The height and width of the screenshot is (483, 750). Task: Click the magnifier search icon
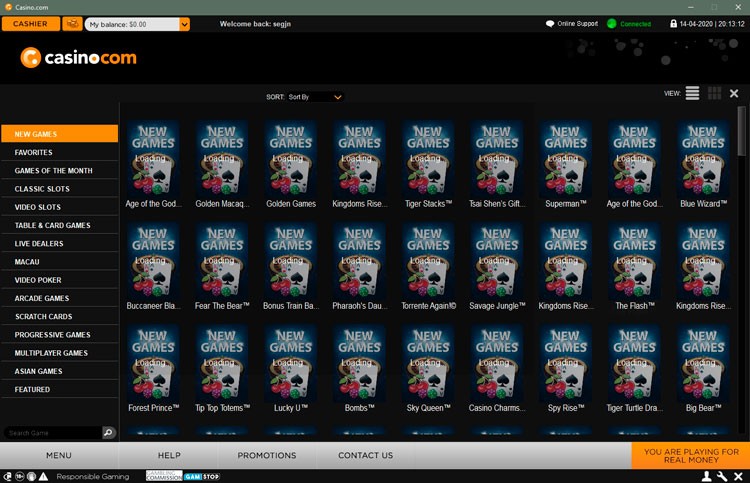tap(109, 432)
